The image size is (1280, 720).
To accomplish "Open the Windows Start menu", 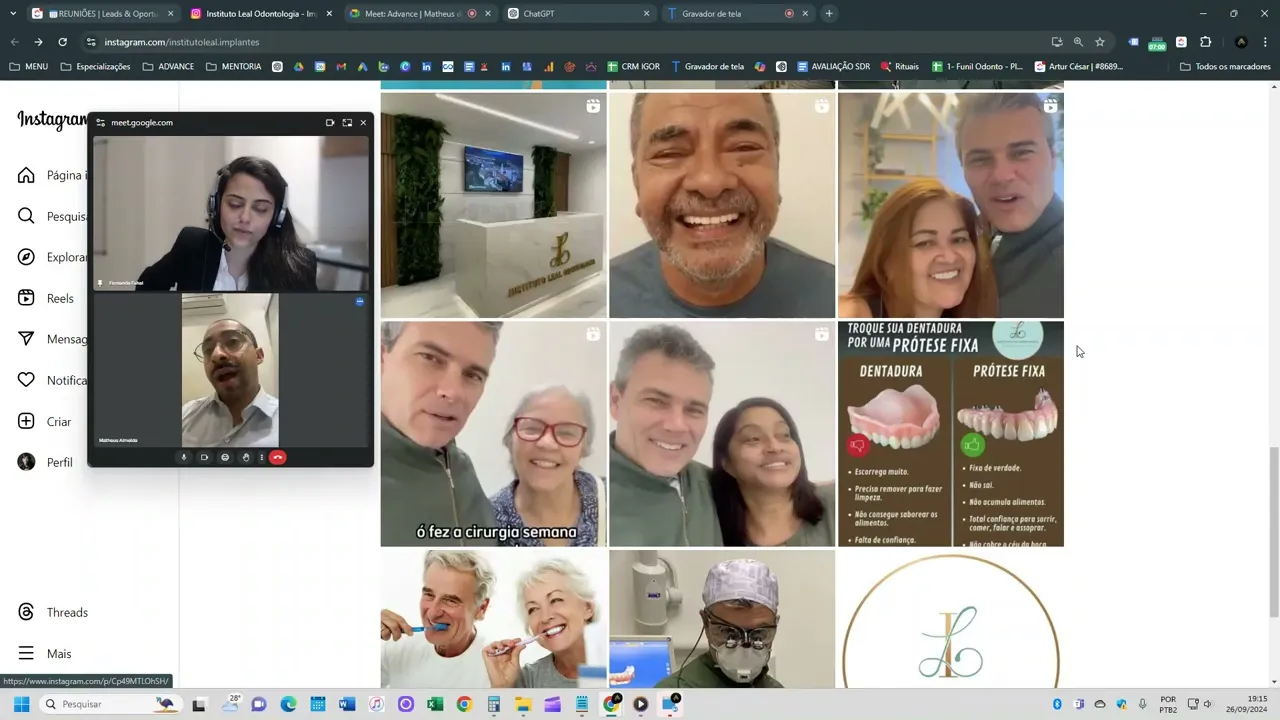I will (x=21, y=704).
